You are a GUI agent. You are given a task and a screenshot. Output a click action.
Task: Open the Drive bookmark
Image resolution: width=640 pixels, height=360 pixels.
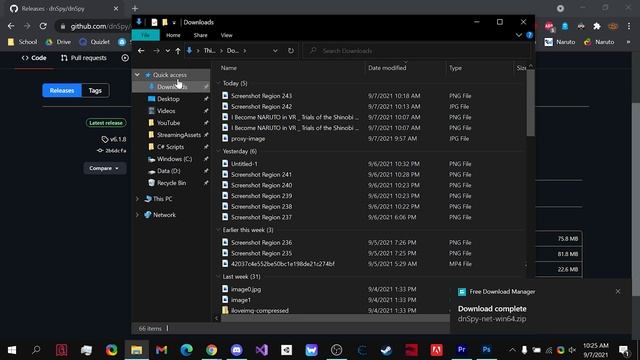click(x=58, y=42)
